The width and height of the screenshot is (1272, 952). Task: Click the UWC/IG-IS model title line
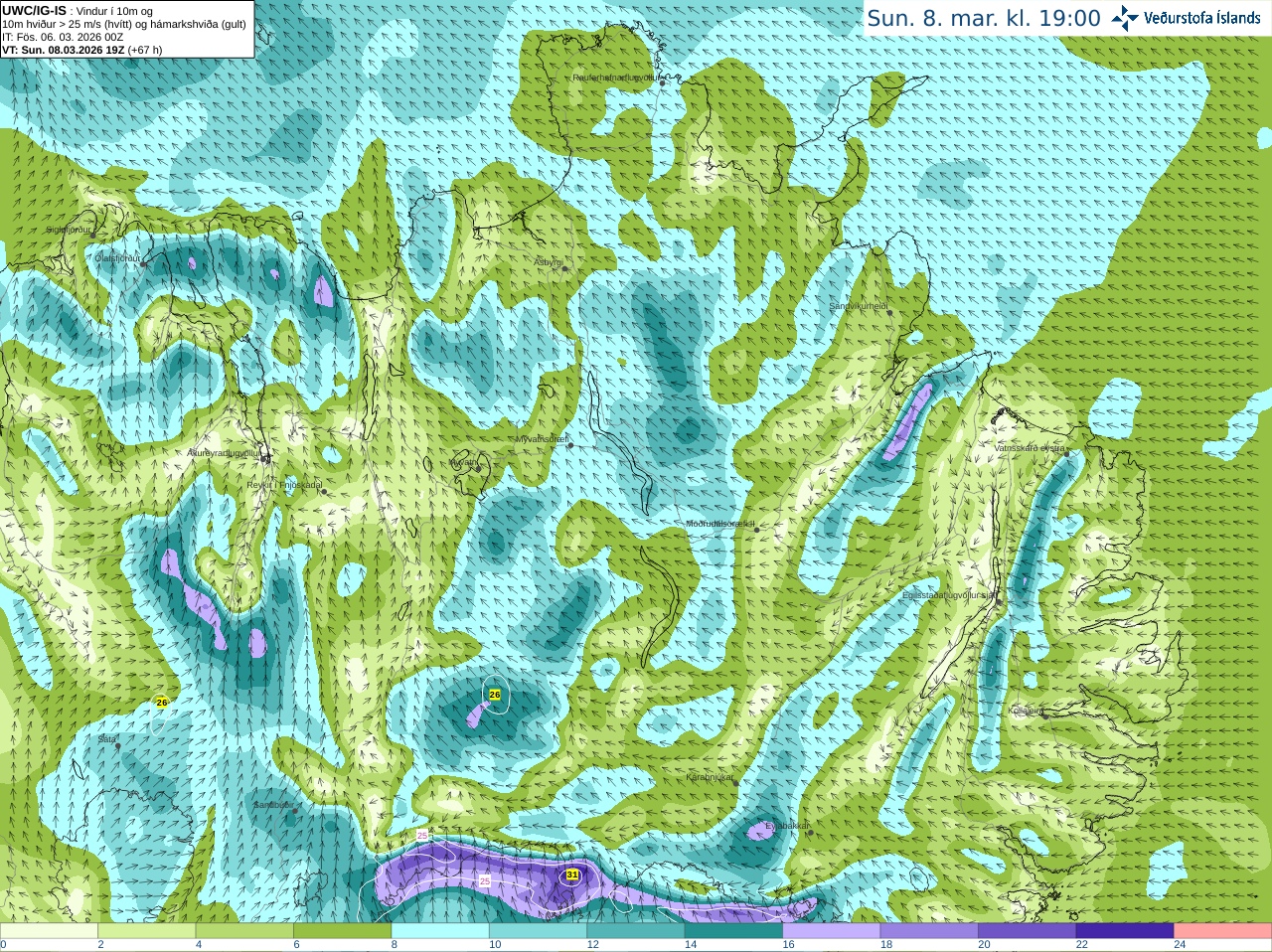(x=78, y=11)
